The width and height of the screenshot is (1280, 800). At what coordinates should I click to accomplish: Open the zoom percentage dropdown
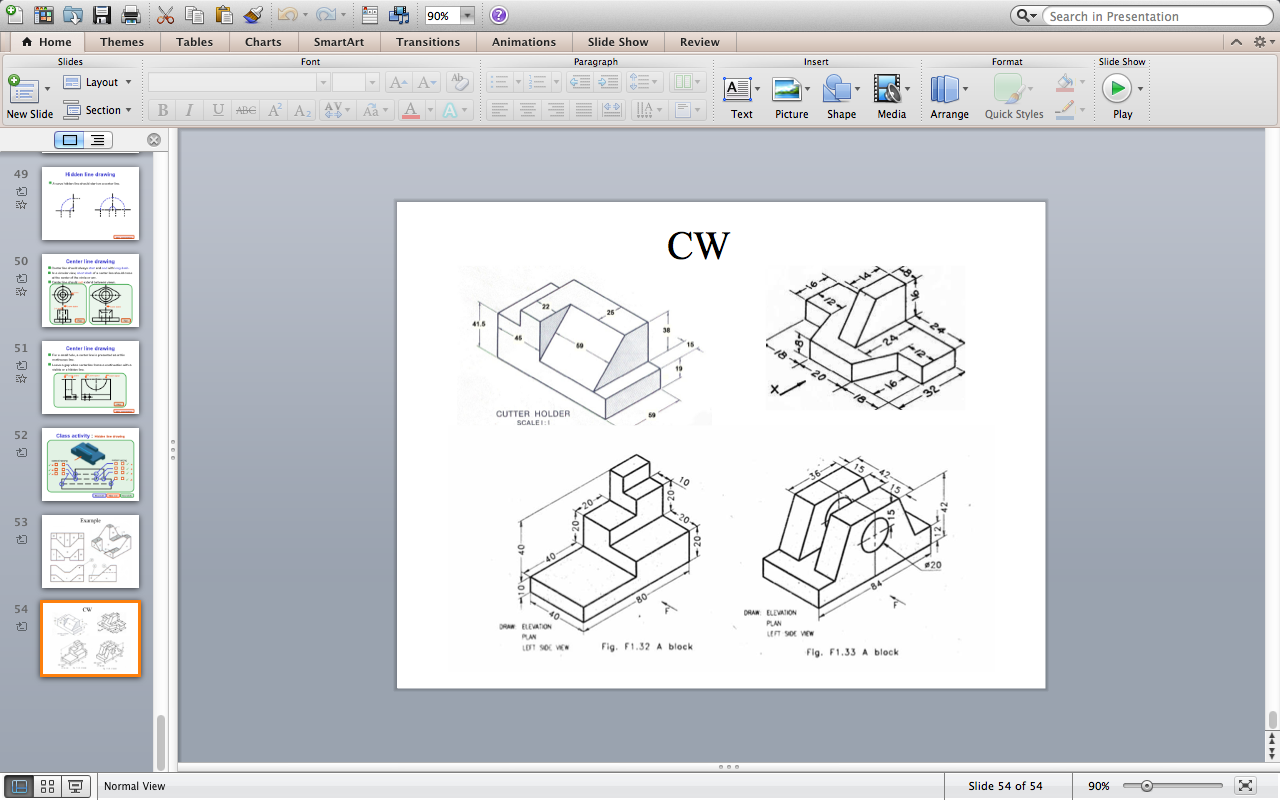[x=467, y=16]
